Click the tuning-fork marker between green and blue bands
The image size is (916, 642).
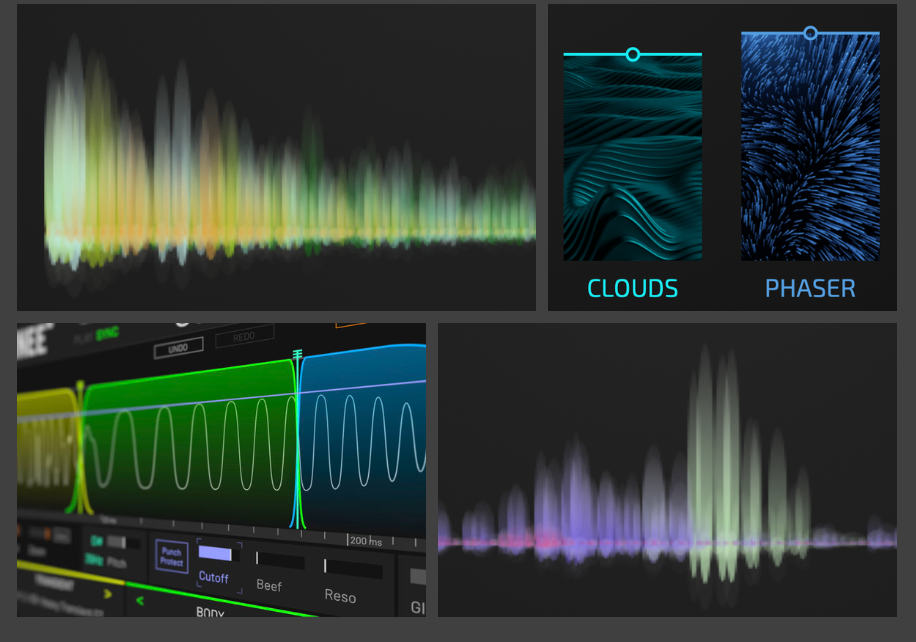[x=299, y=353]
